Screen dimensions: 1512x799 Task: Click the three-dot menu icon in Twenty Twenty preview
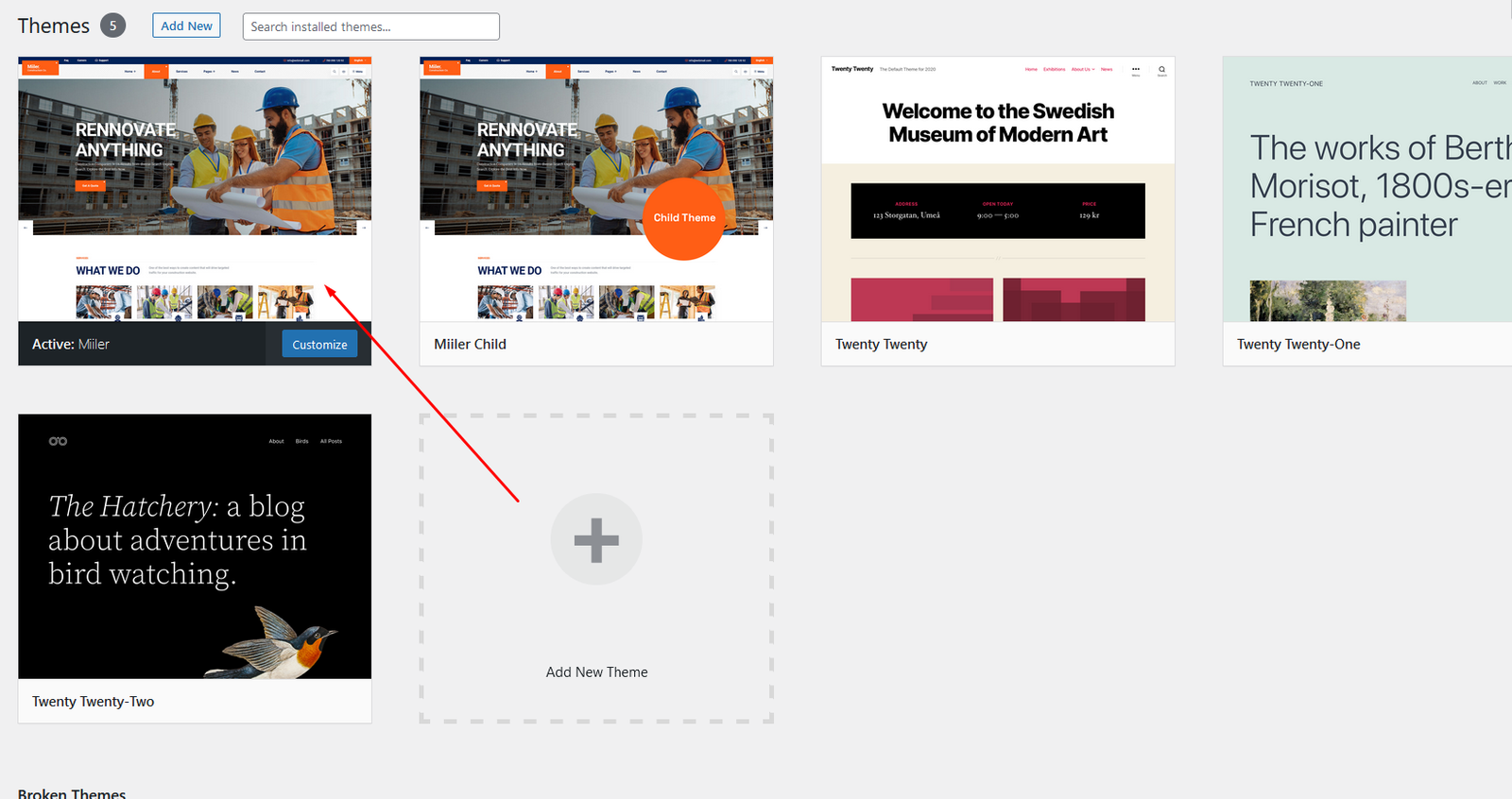[1136, 69]
